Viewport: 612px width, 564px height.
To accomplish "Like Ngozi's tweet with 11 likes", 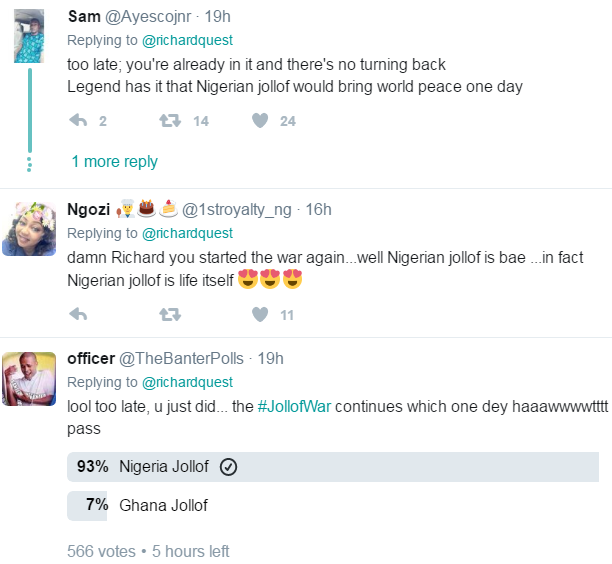I will pyautogui.click(x=260, y=314).
